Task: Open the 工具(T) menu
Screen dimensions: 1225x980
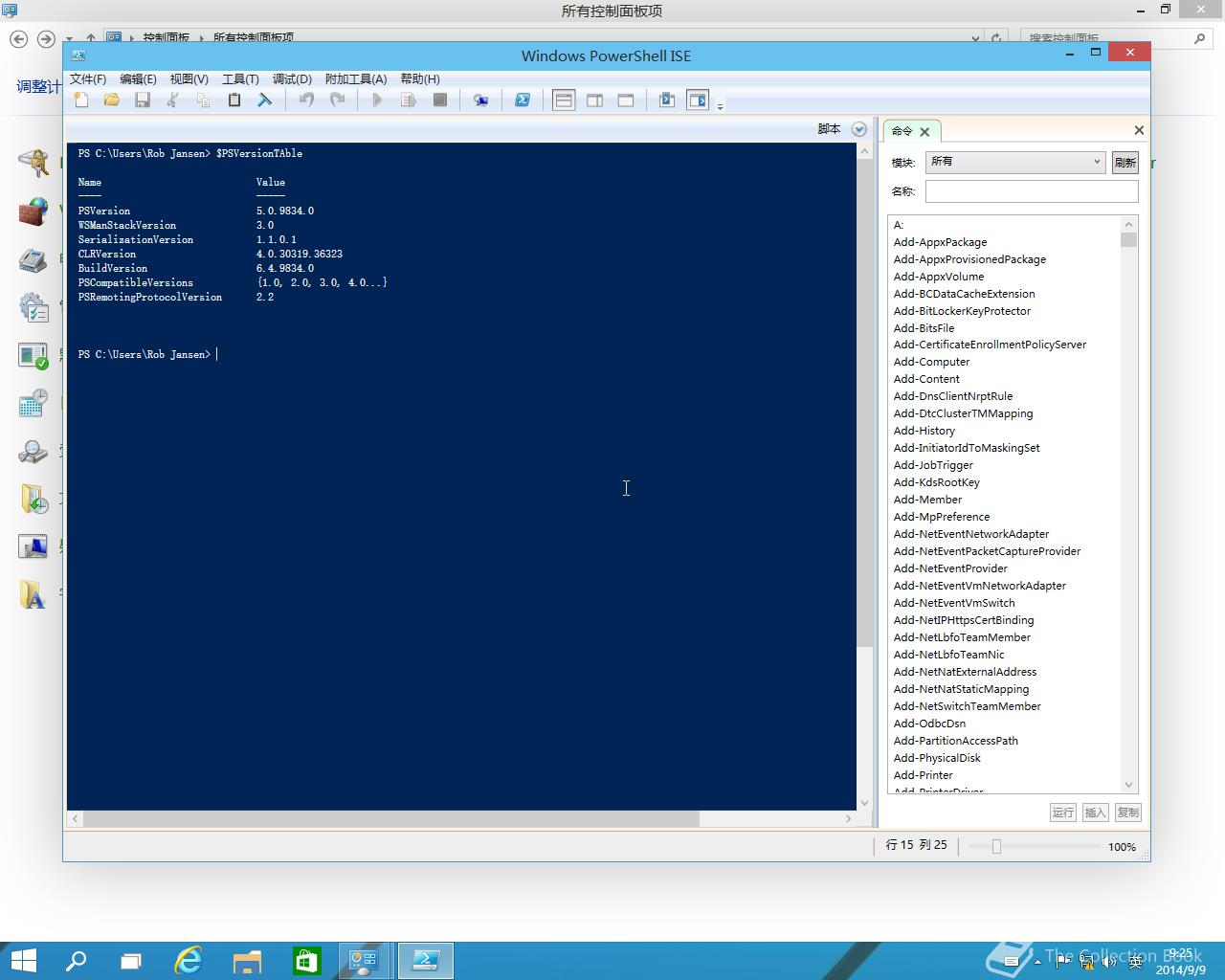Action: point(240,78)
